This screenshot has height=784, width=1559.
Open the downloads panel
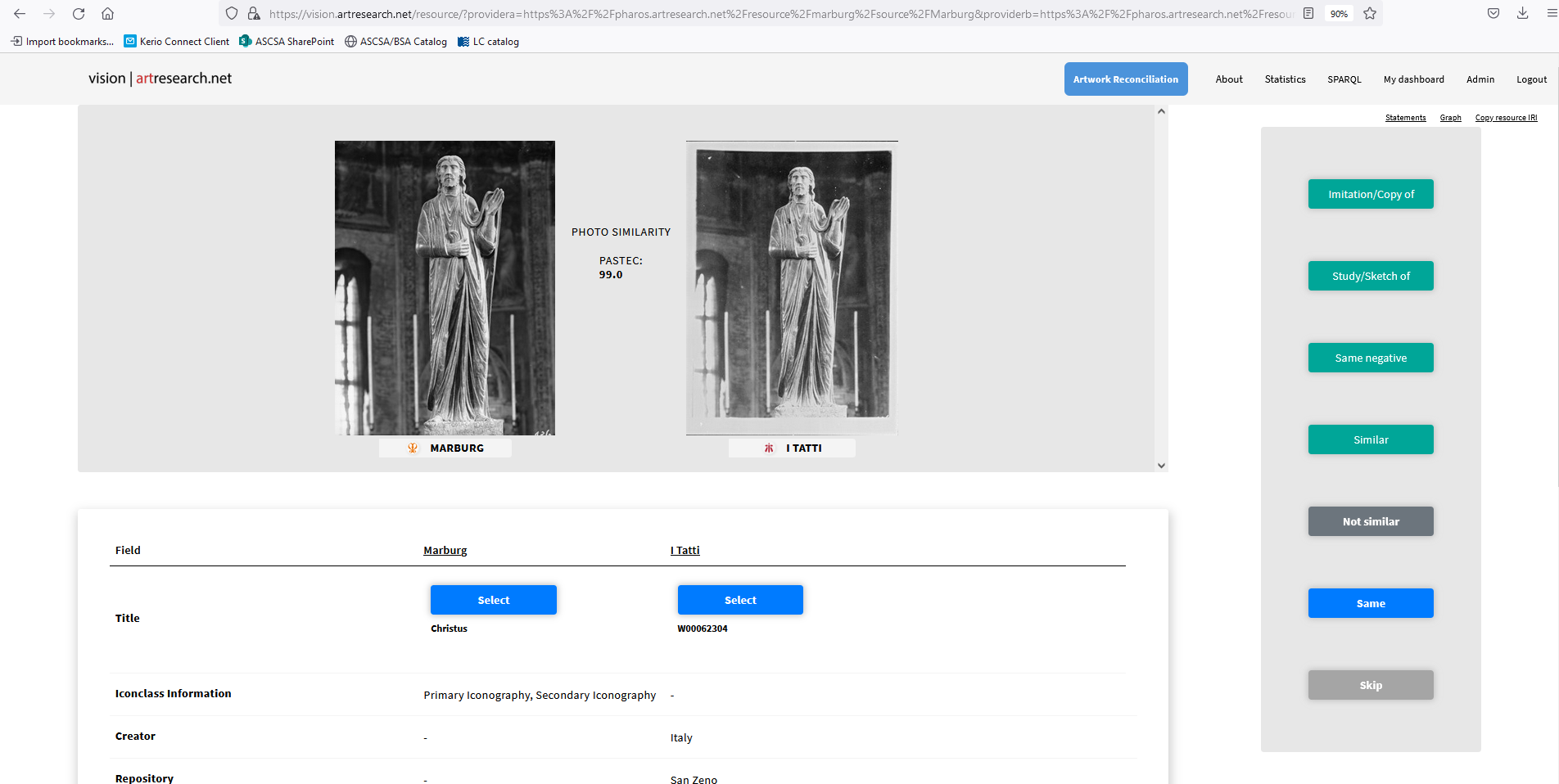point(1523,14)
